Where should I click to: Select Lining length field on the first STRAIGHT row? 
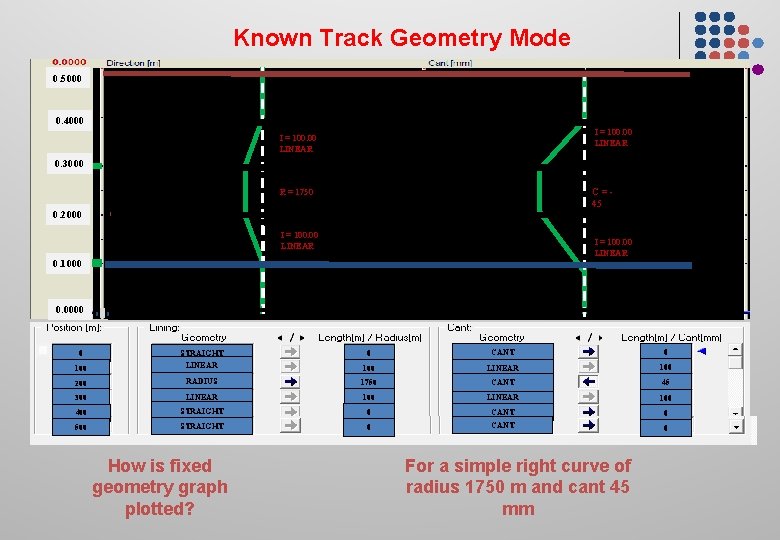point(369,352)
